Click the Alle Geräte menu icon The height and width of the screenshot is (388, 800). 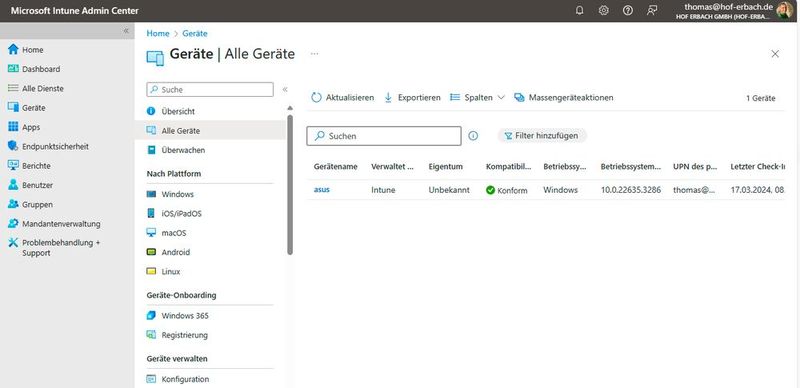(151, 131)
